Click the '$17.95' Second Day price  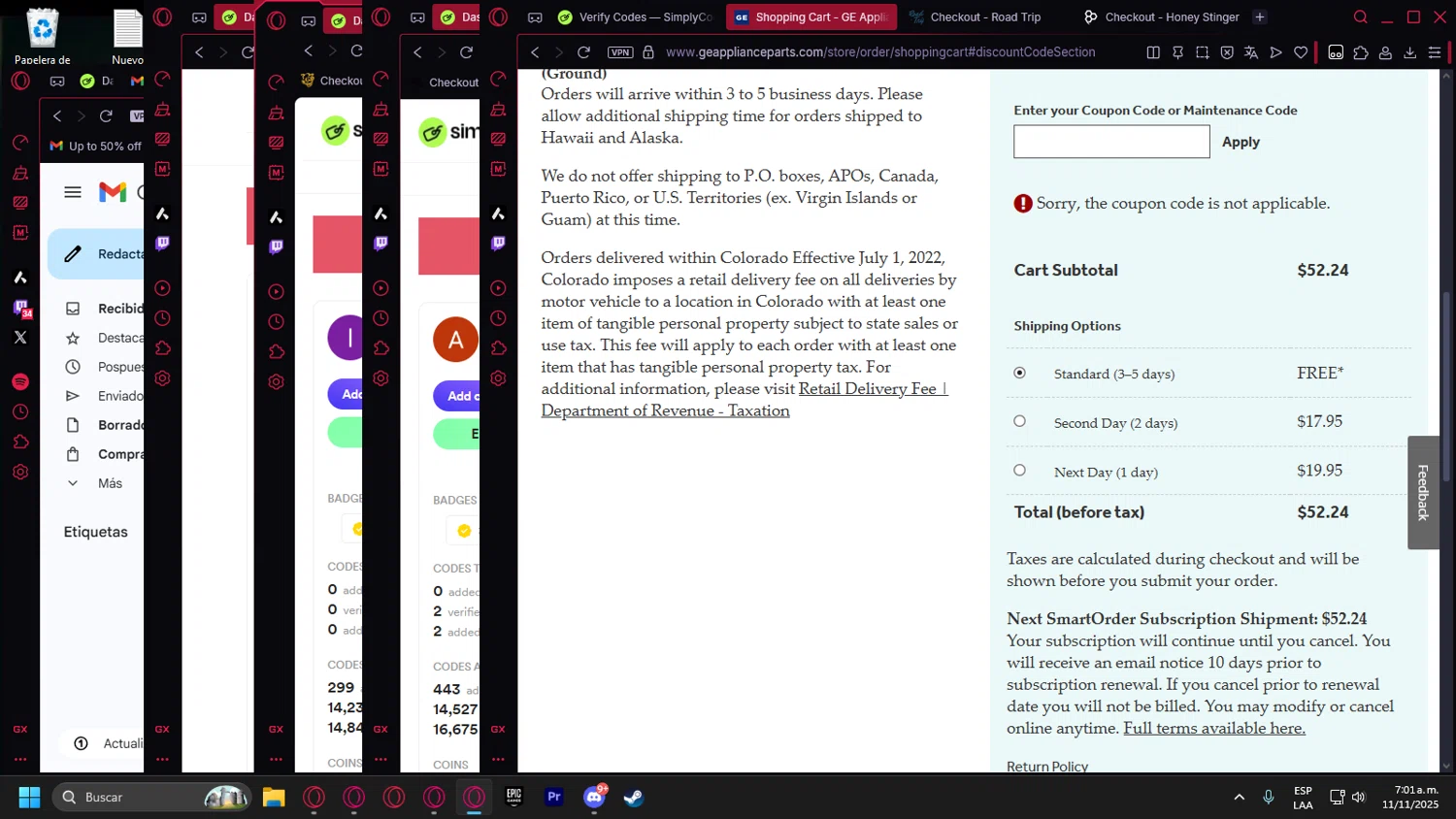pyautogui.click(x=1319, y=421)
